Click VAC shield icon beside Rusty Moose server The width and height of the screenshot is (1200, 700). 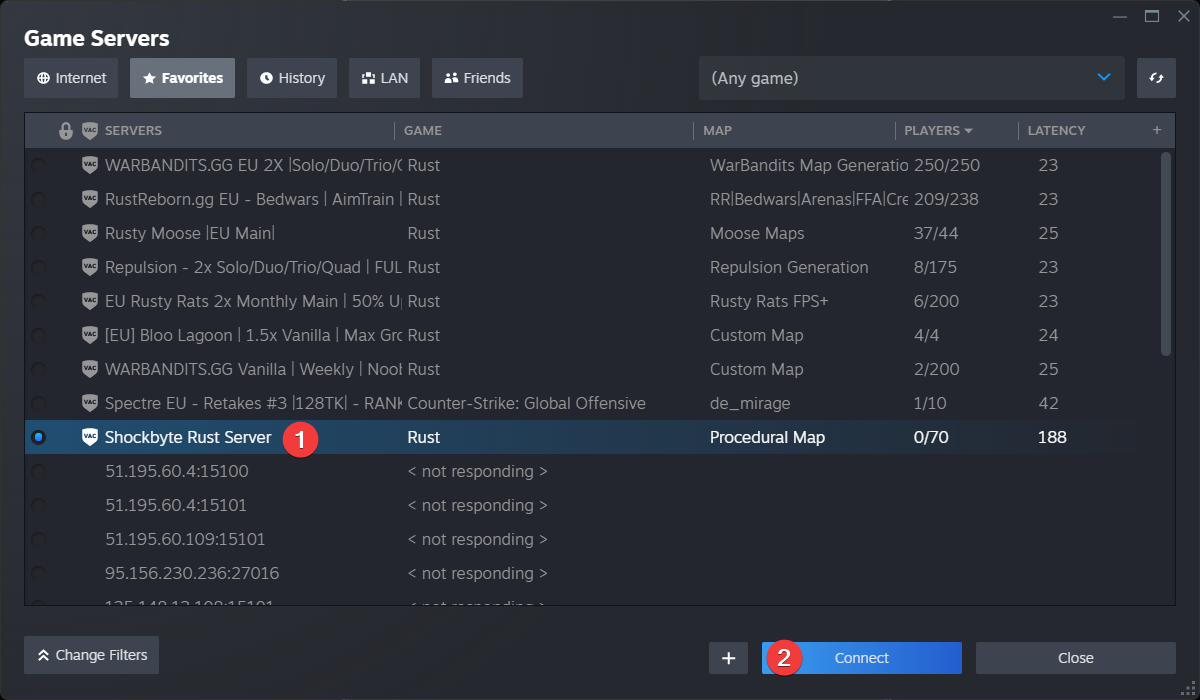(90, 233)
